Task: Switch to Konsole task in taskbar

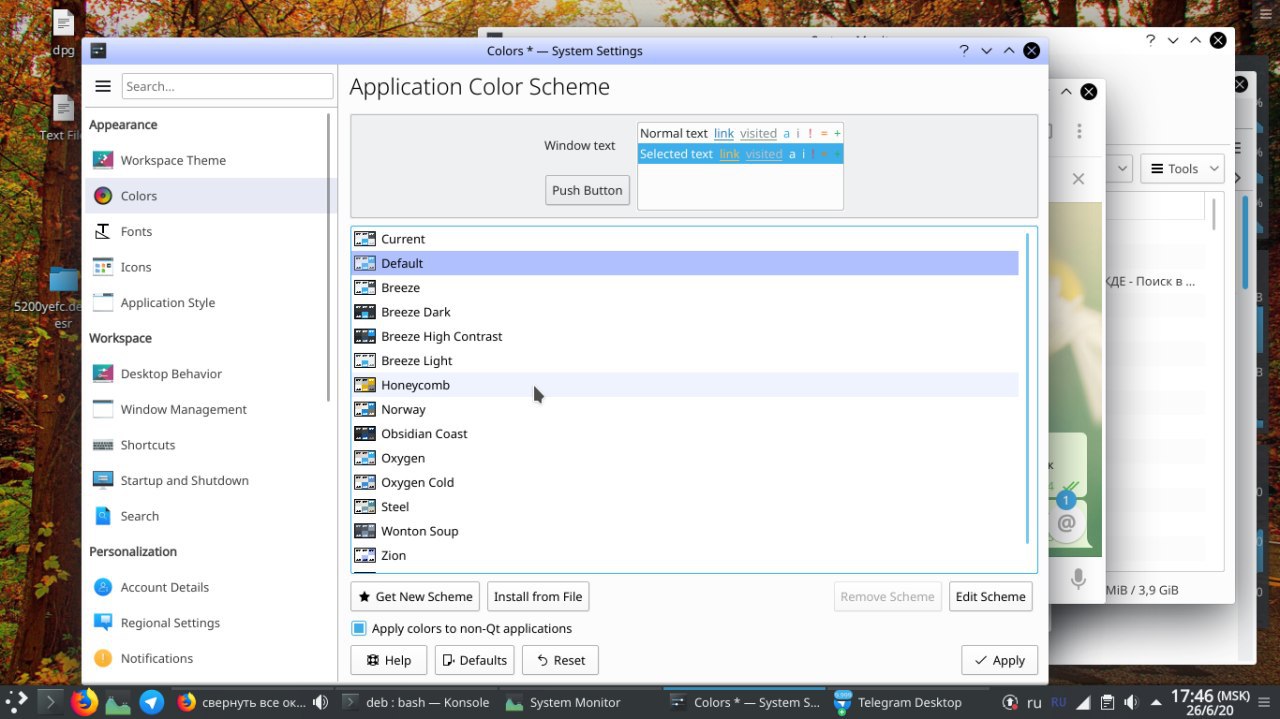Action: coord(416,702)
